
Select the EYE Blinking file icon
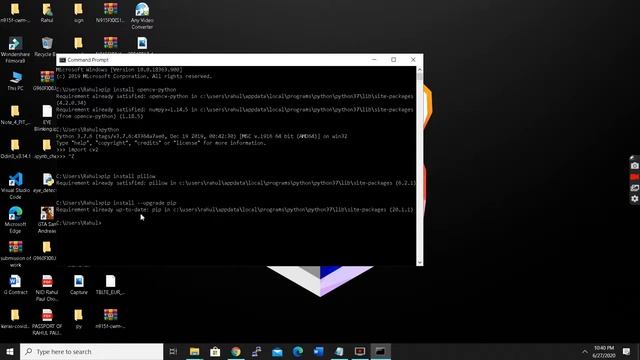47,118
